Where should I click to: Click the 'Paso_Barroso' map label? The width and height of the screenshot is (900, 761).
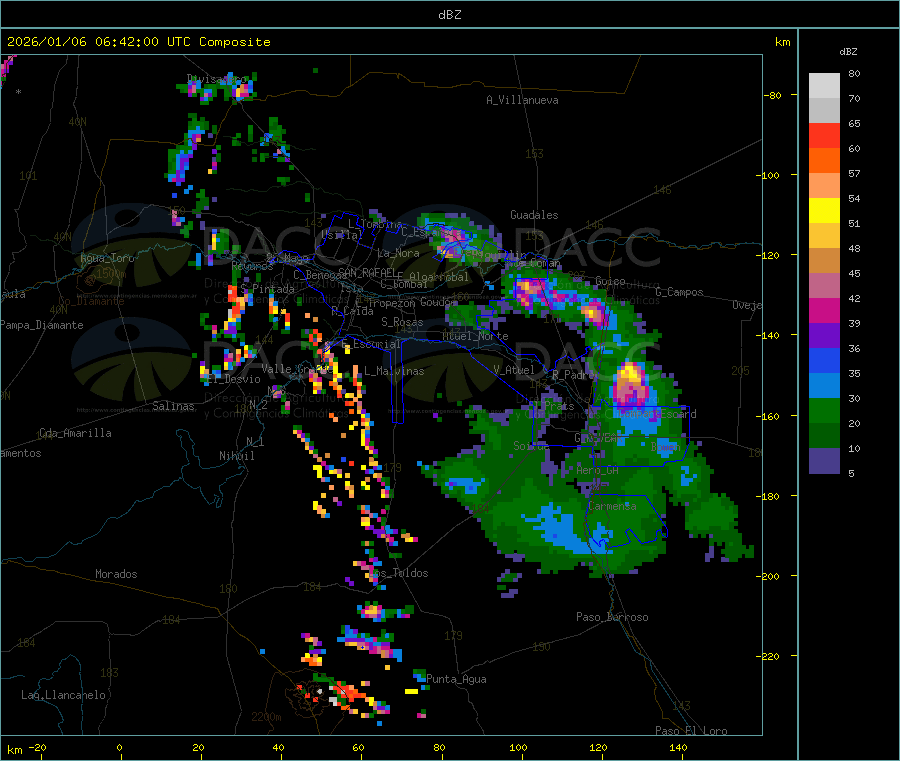(x=612, y=617)
